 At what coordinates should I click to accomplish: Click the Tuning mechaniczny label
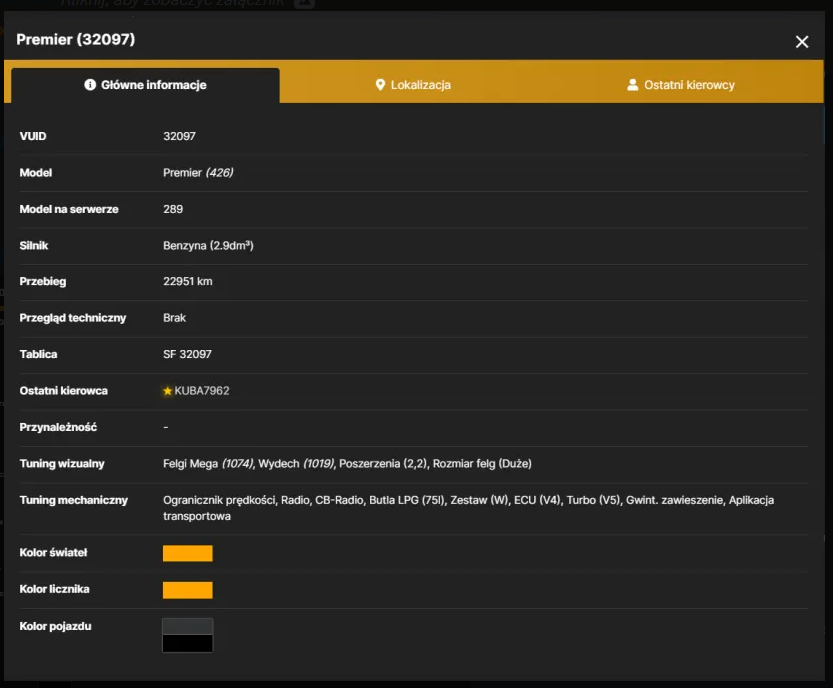tap(73, 500)
